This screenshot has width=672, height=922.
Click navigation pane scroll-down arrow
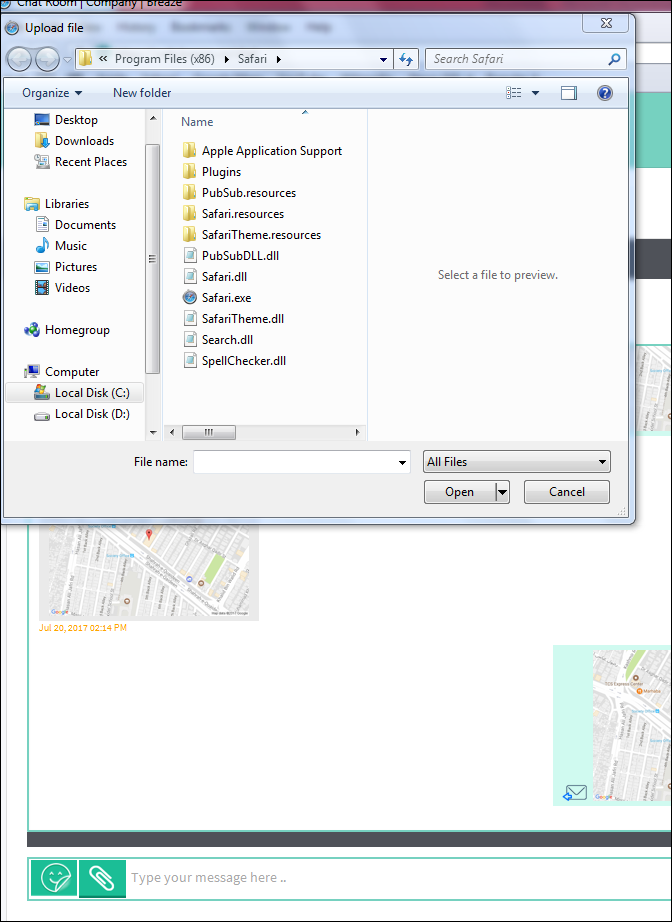(153, 433)
